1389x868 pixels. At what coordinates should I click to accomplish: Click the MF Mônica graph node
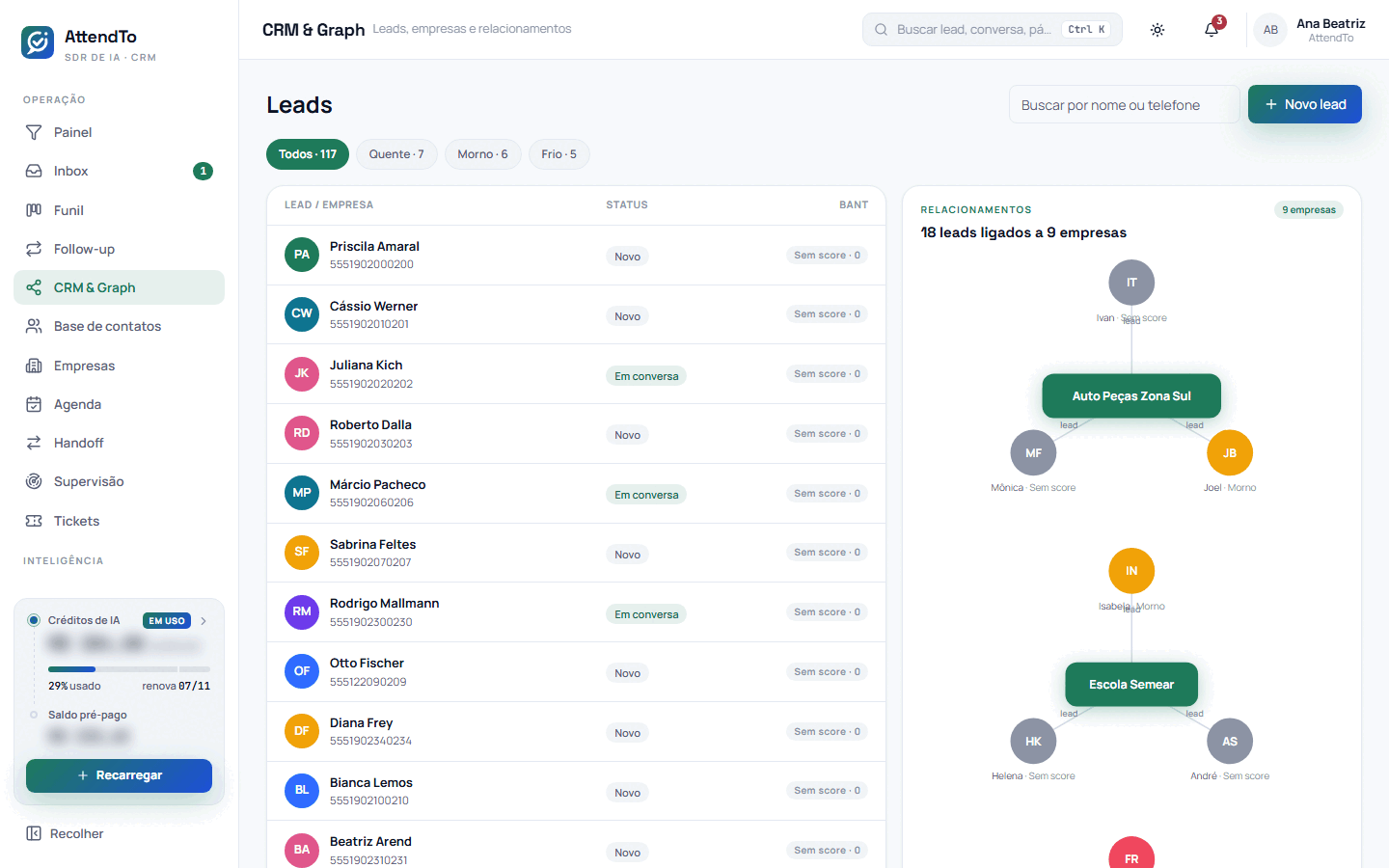pos(1033,453)
